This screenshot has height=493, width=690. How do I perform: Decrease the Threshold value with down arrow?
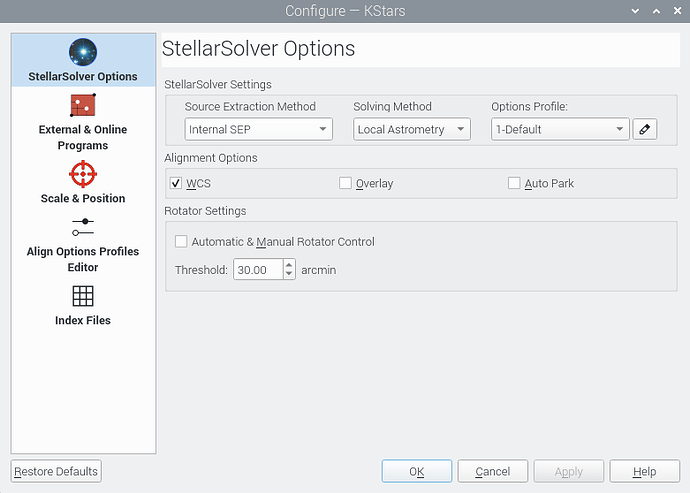tap(289, 274)
